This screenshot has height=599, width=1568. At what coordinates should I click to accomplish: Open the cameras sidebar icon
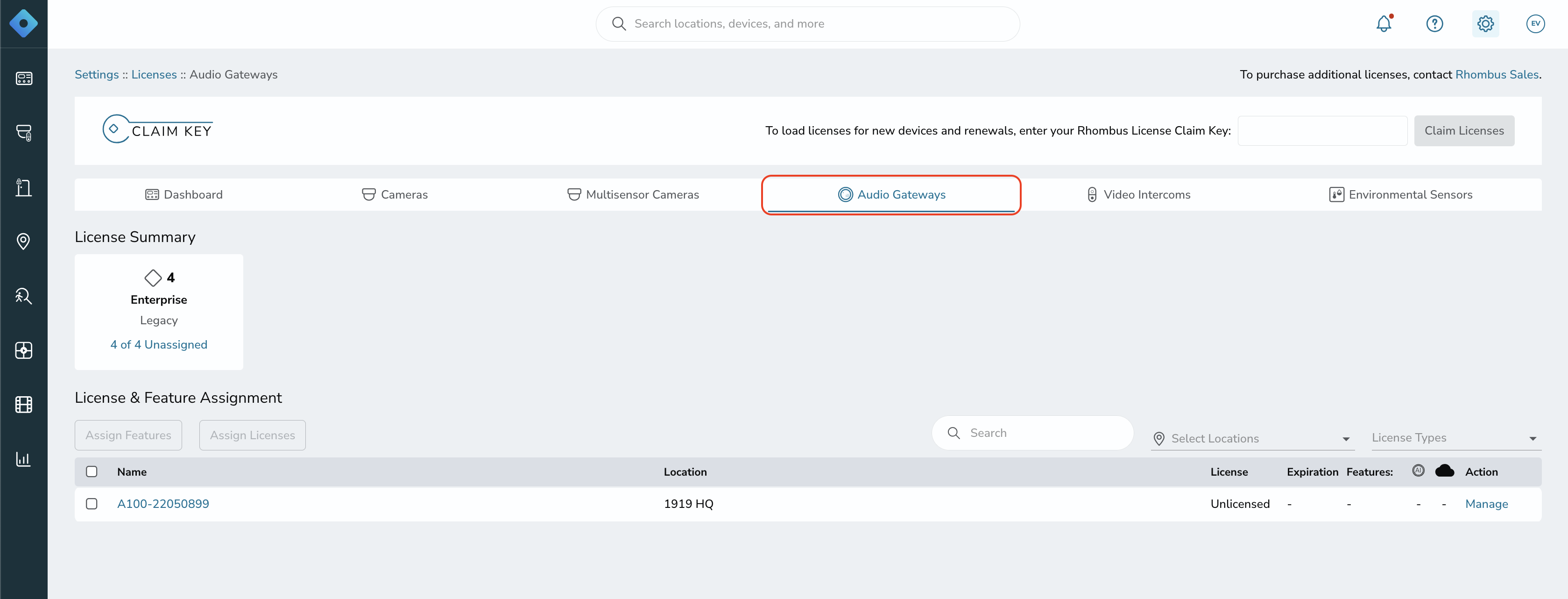24,133
